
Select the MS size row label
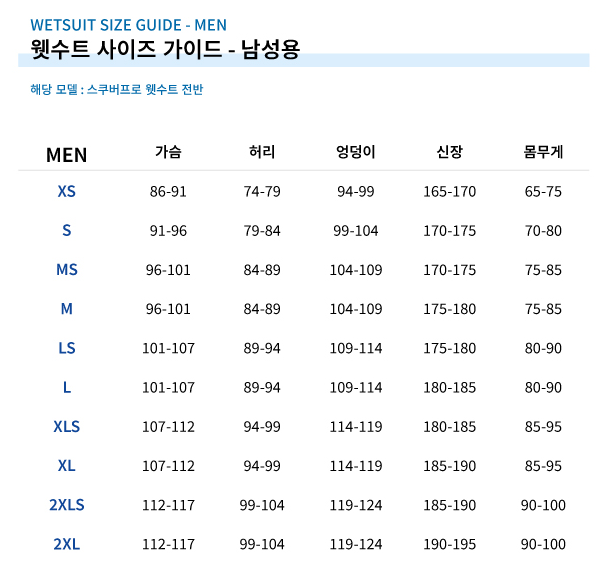67,270
